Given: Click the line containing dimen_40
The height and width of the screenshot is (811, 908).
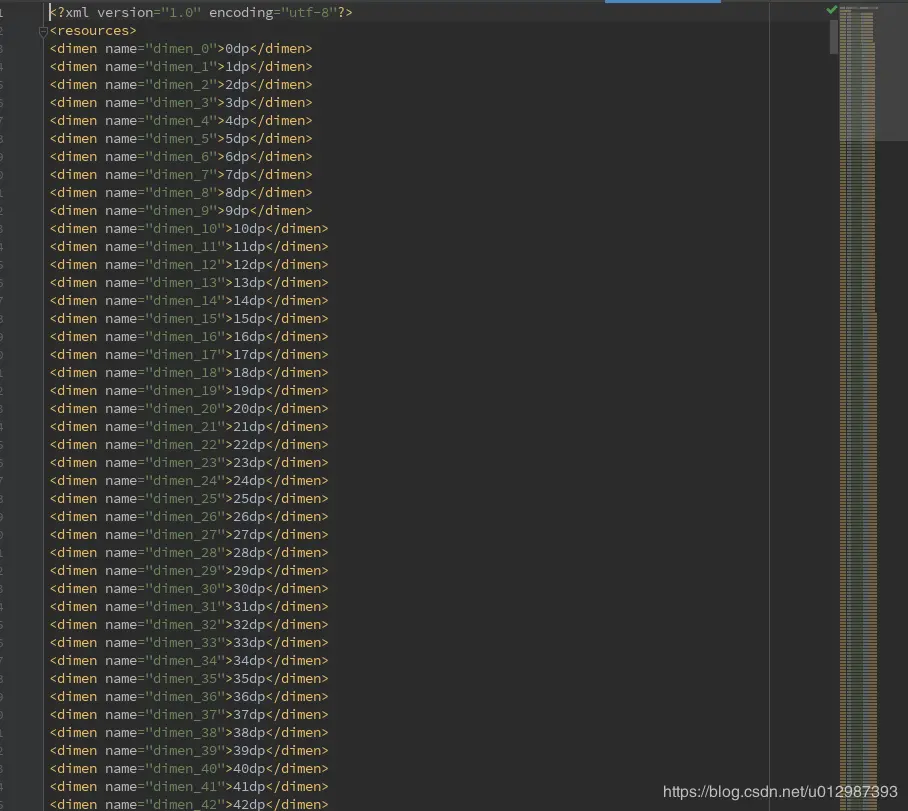Looking at the screenshot, I should tap(189, 768).
